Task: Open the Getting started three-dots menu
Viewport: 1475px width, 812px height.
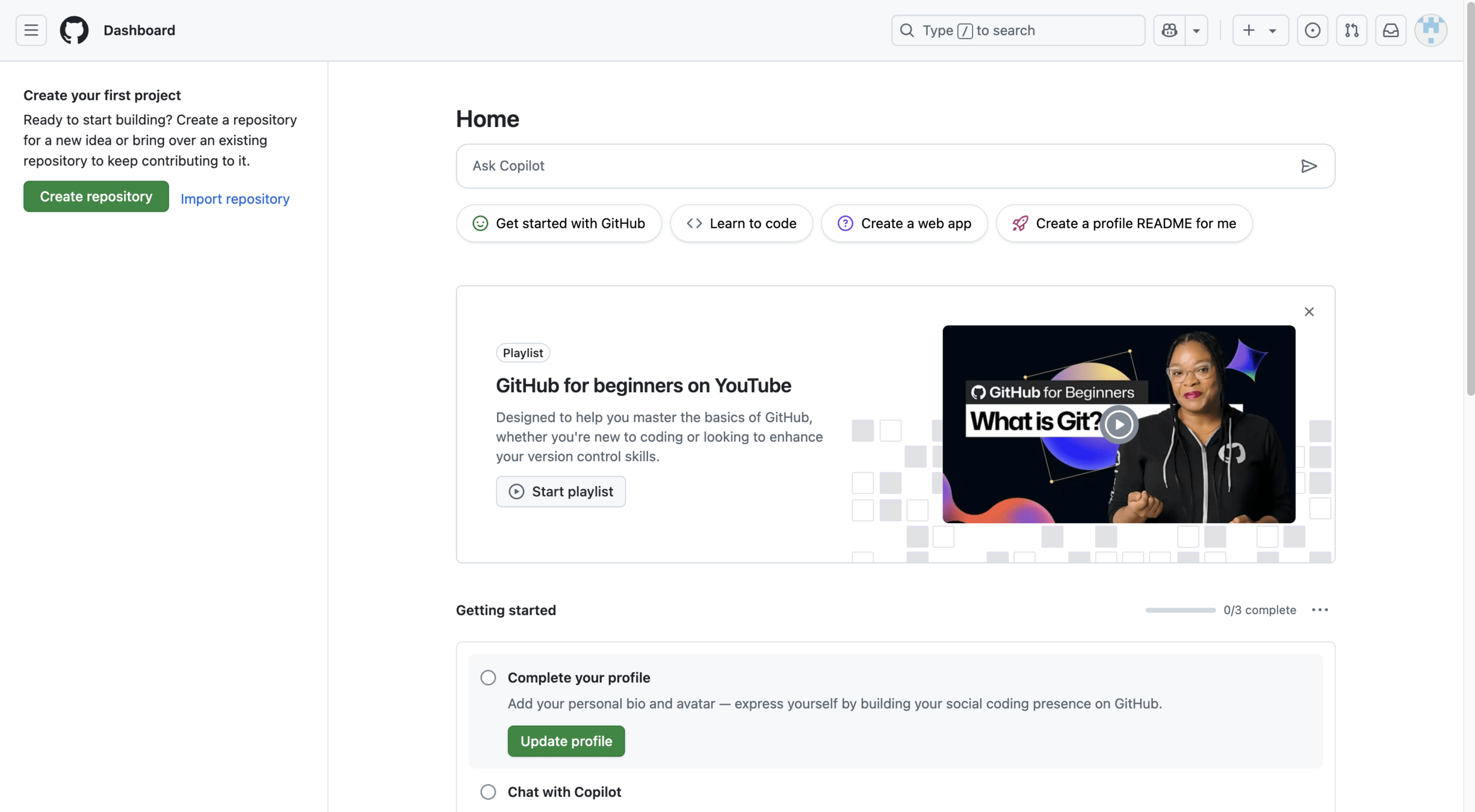Action: pos(1319,610)
